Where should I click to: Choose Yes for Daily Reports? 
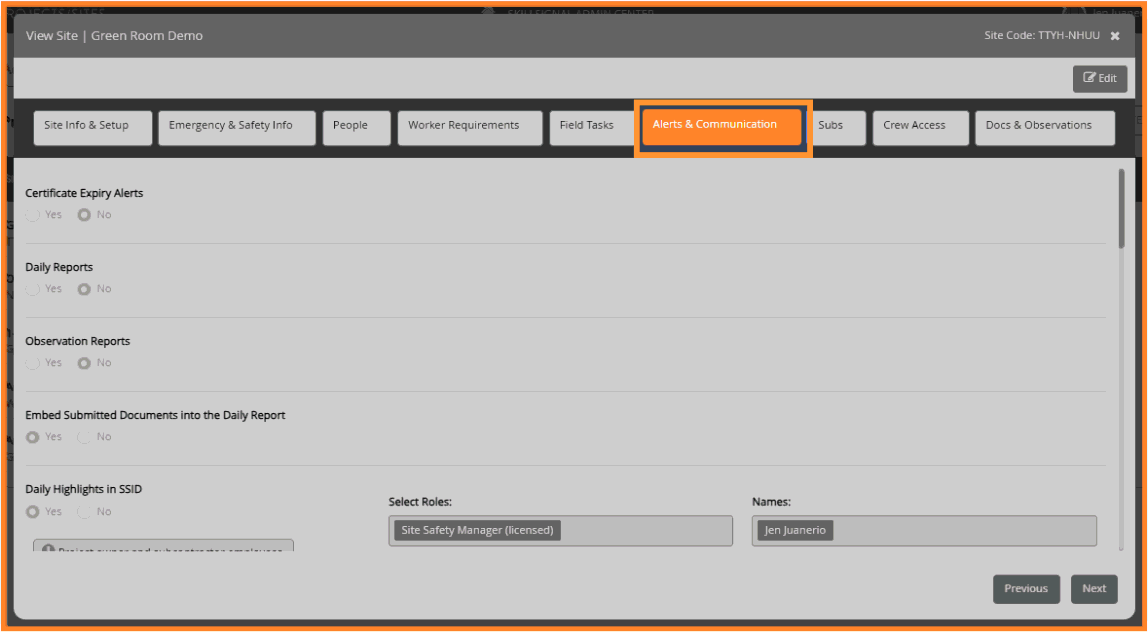pyautogui.click(x=32, y=289)
